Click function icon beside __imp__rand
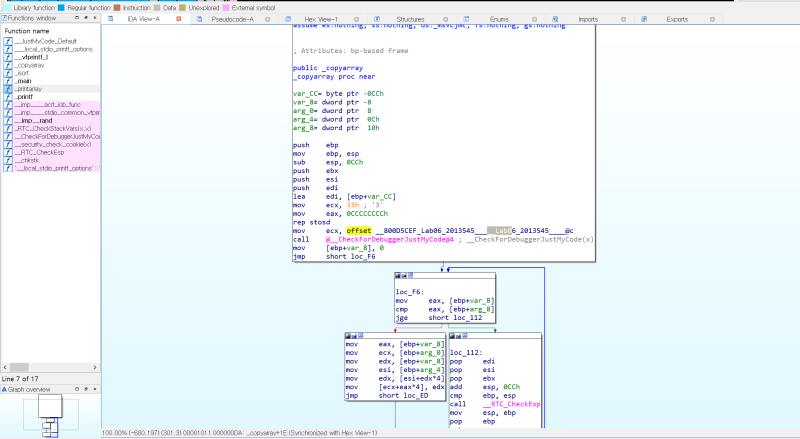800x439 pixels. (8, 120)
